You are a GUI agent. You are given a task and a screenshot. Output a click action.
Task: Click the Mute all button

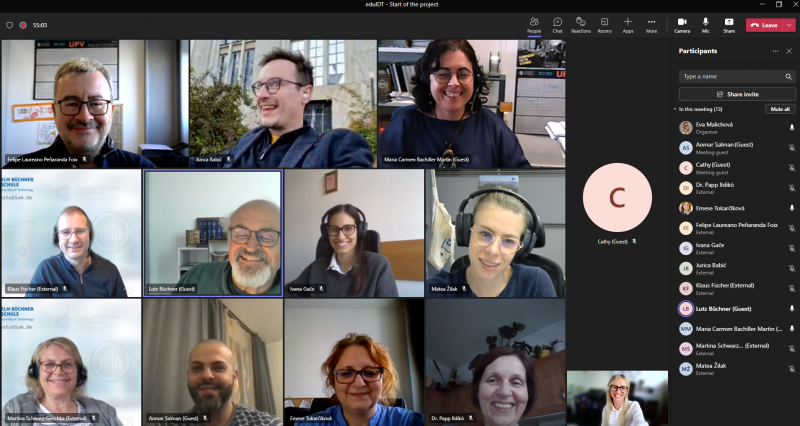pos(780,109)
